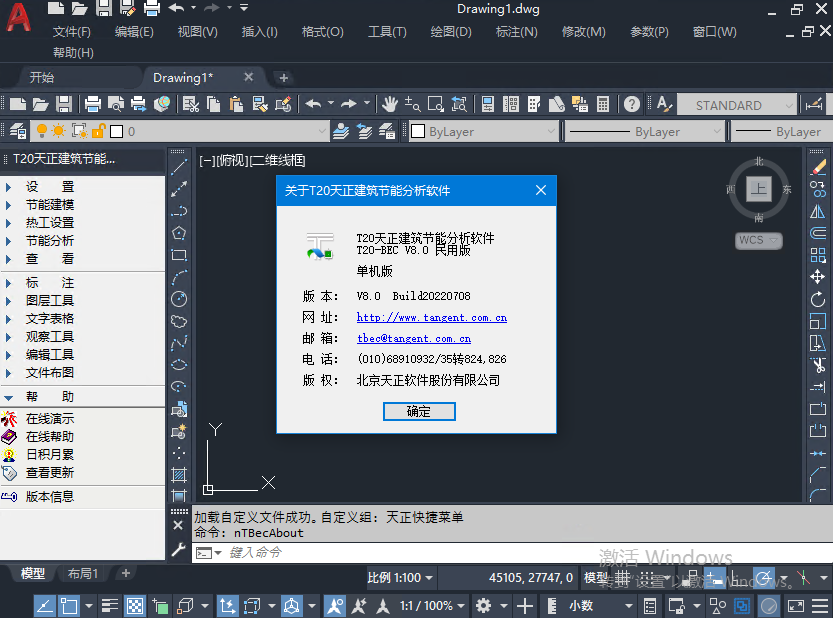Viewport: 833px width, 618px height.
Task: Select the Rotate tool icon
Action: 818,299
